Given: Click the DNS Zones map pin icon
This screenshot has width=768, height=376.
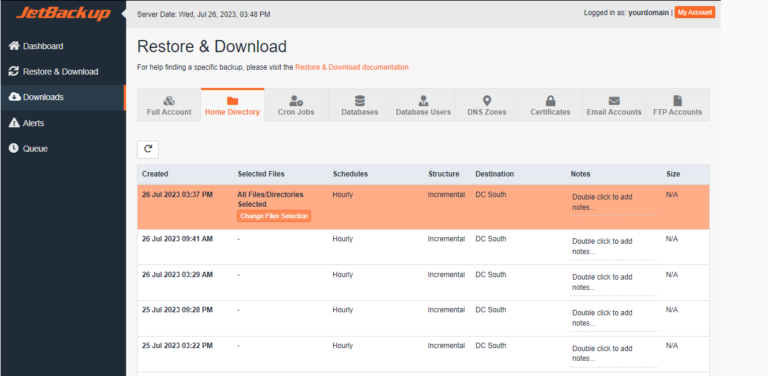Looking at the screenshot, I should click(x=487, y=101).
